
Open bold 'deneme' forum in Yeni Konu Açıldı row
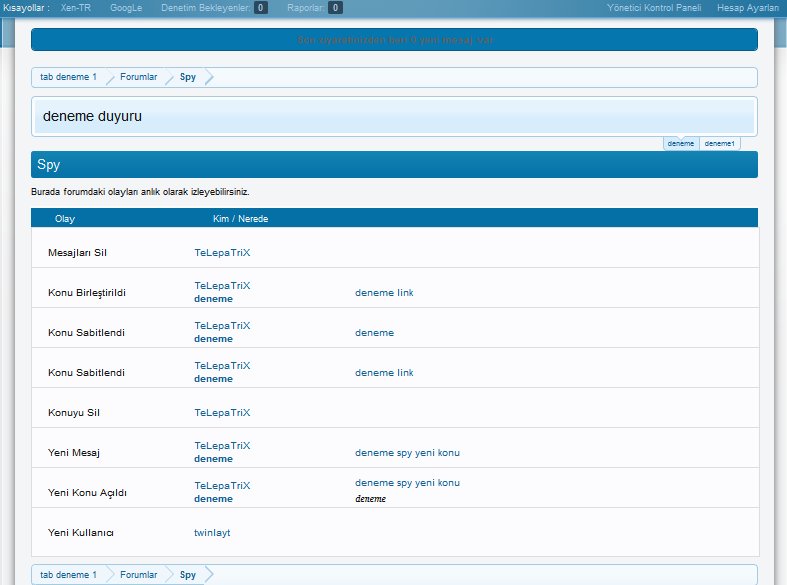213,499
